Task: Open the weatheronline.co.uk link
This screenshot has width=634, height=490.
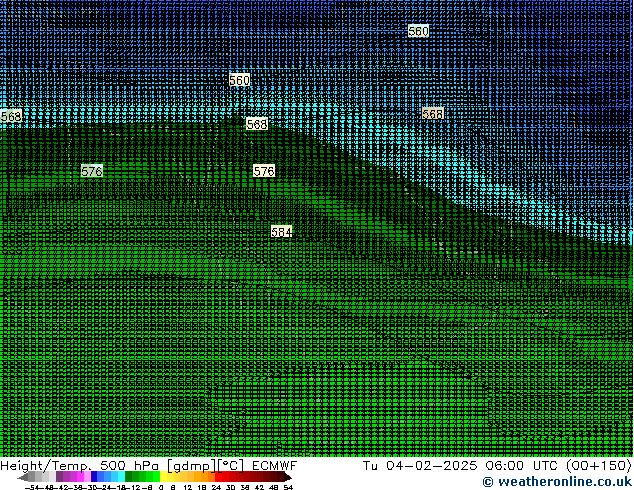Action: point(558,482)
